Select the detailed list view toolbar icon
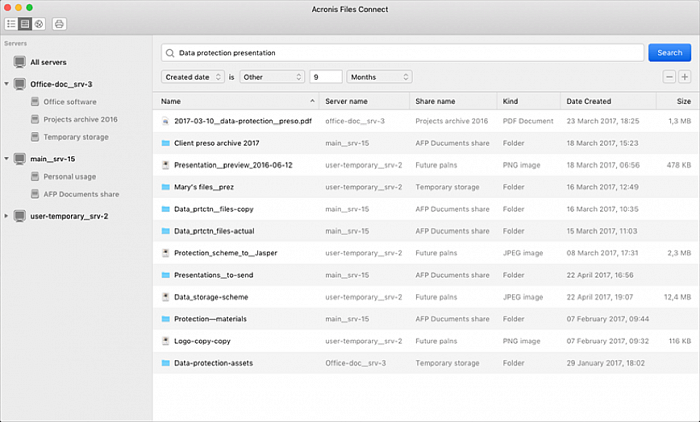This screenshot has height=422, width=700. (25, 24)
